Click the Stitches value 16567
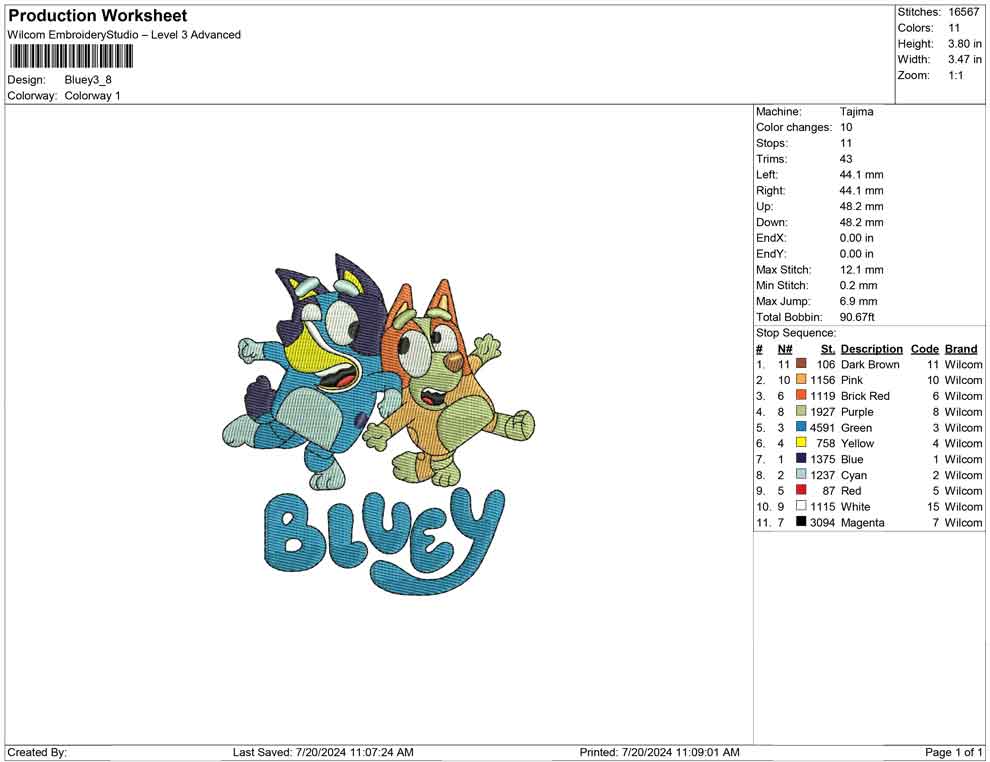990x762 pixels. (x=963, y=12)
